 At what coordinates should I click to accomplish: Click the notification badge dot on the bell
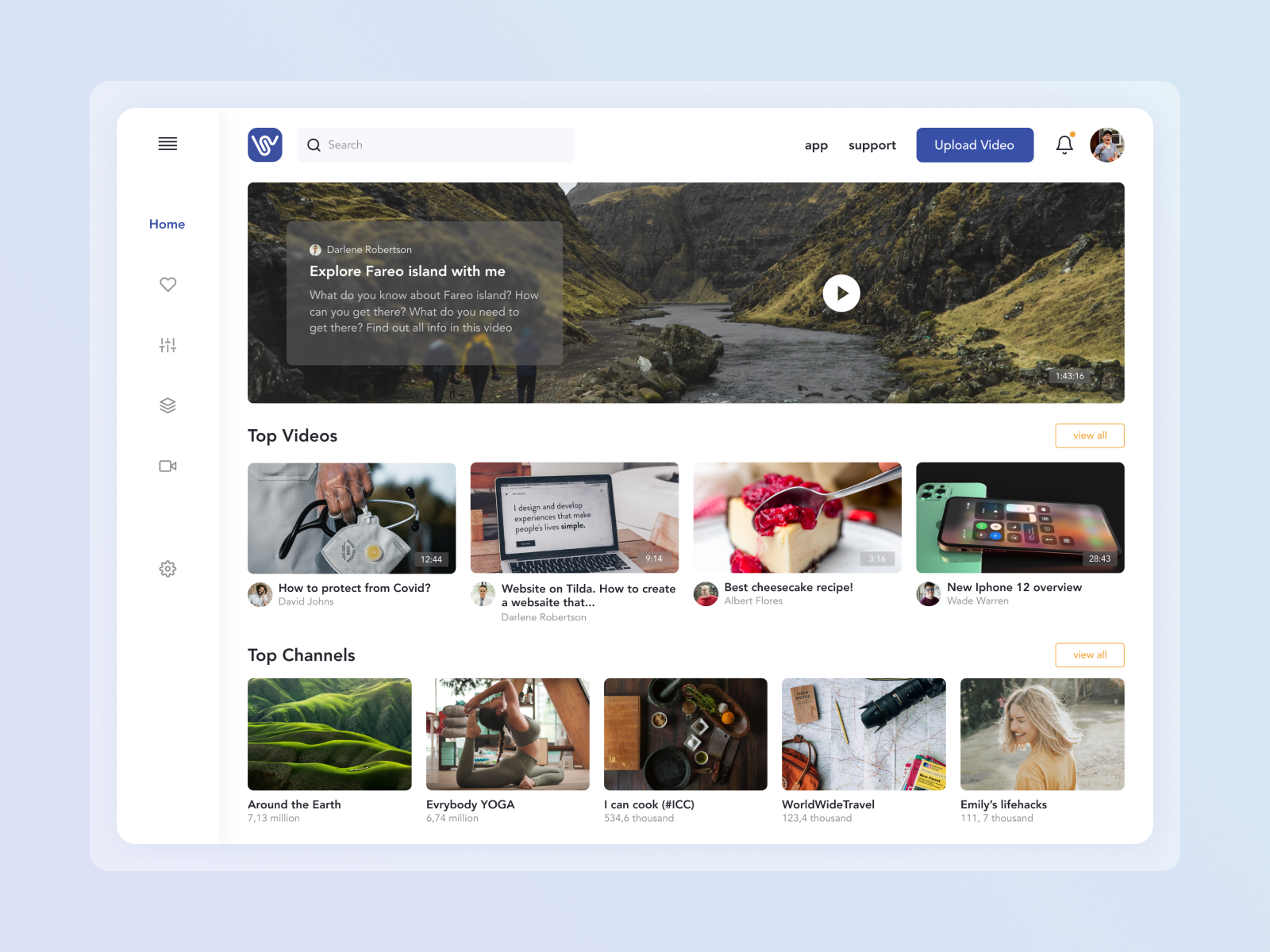coord(1072,133)
